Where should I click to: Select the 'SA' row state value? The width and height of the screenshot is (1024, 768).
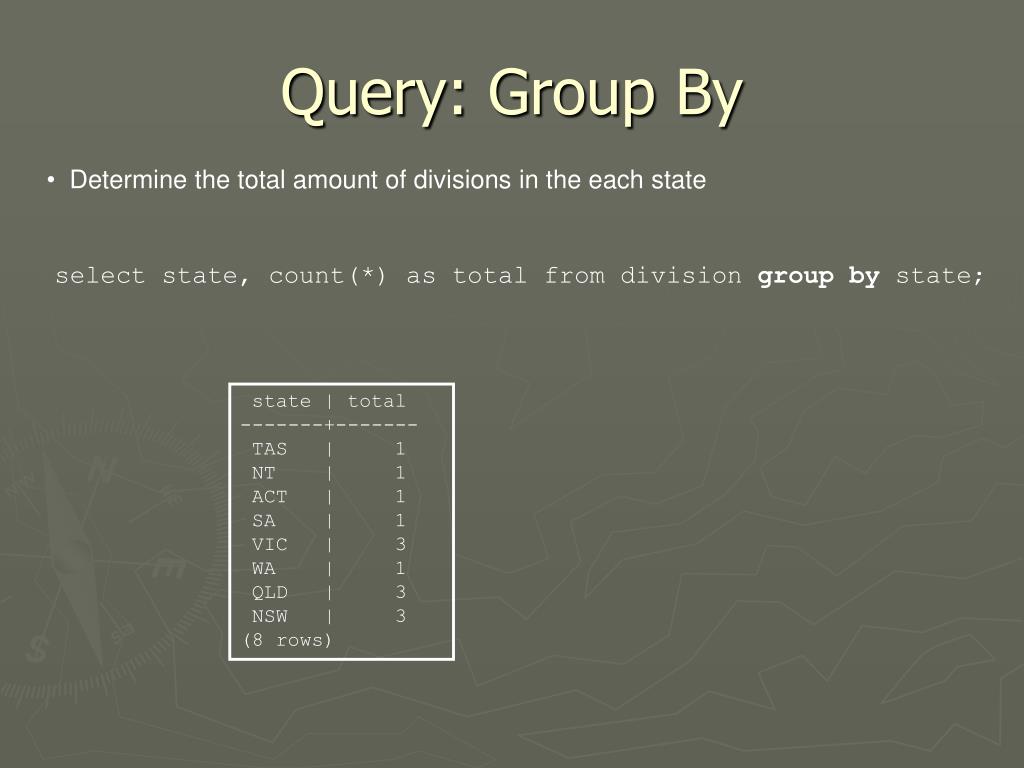(x=264, y=520)
